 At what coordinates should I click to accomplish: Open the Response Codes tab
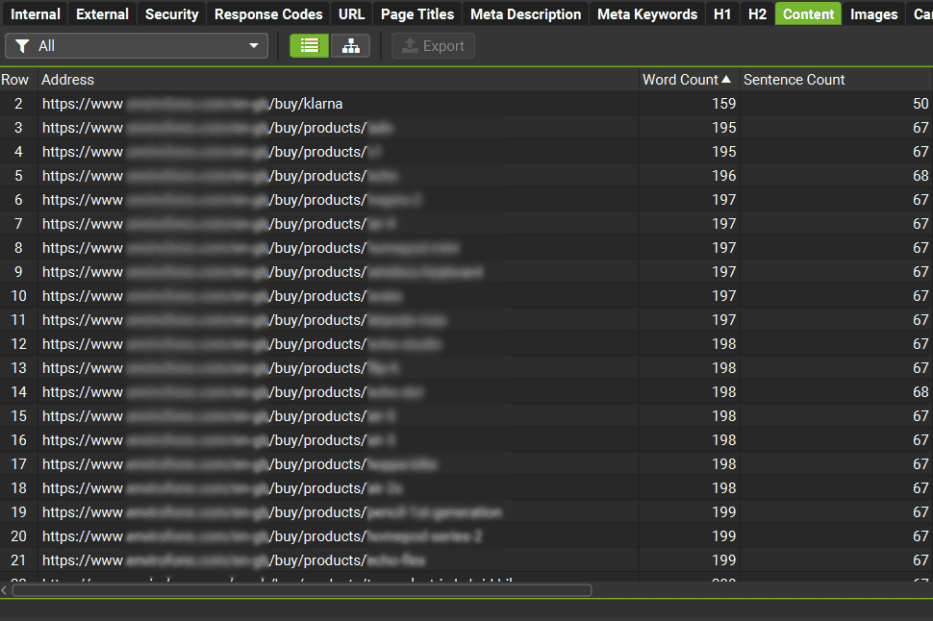click(x=267, y=13)
